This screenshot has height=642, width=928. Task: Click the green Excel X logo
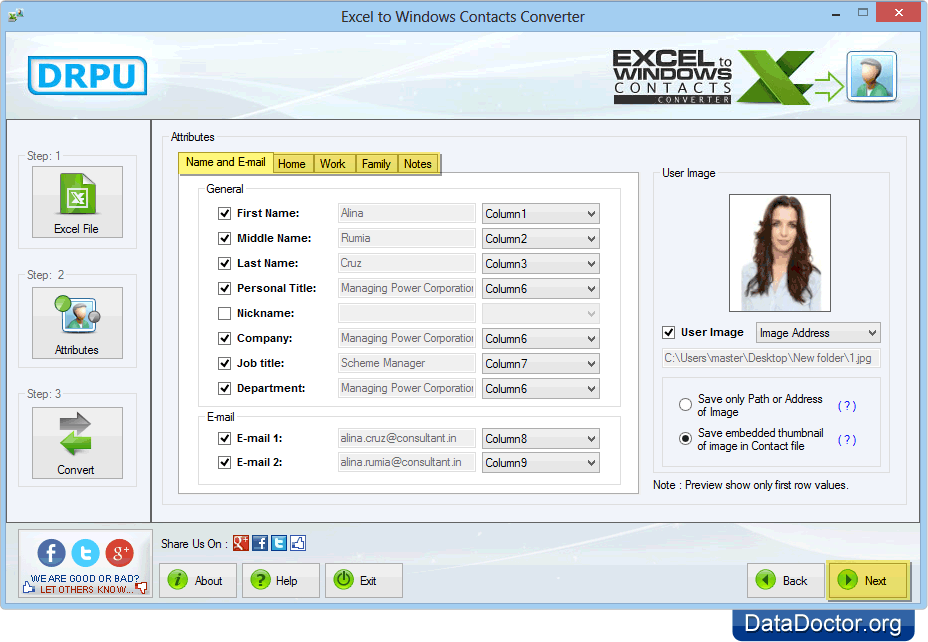(775, 77)
